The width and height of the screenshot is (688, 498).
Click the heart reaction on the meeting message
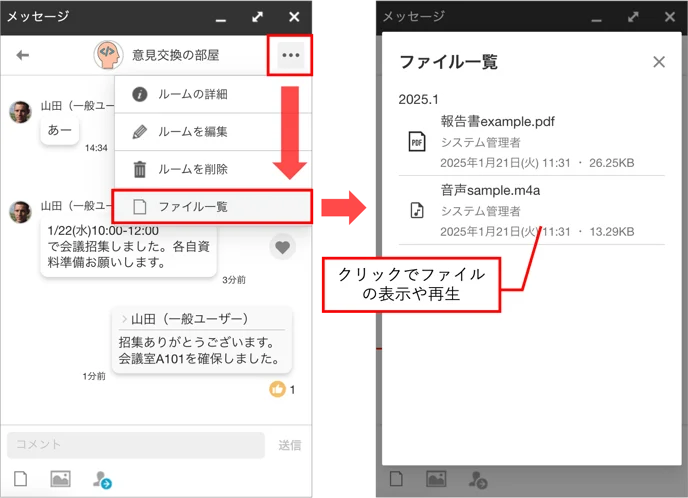[282, 247]
